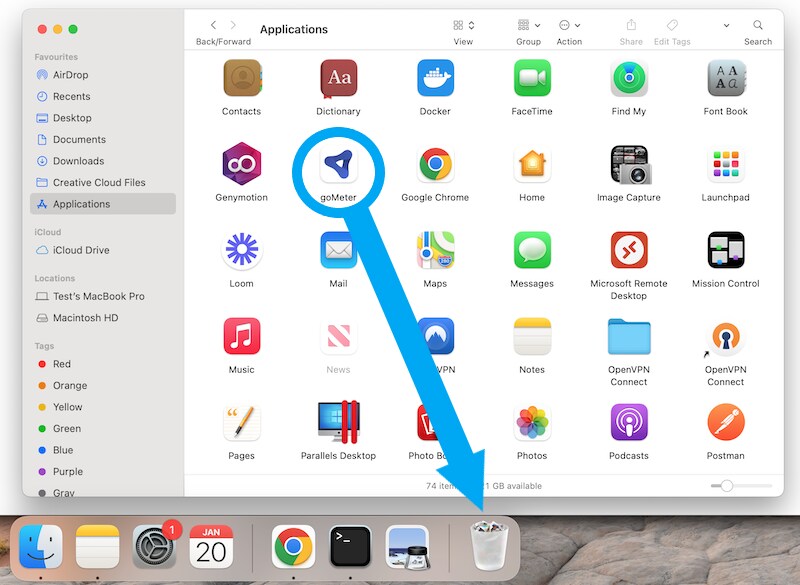Open the Action menu dropdown
Viewport: 800px width, 585px height.
(569, 25)
